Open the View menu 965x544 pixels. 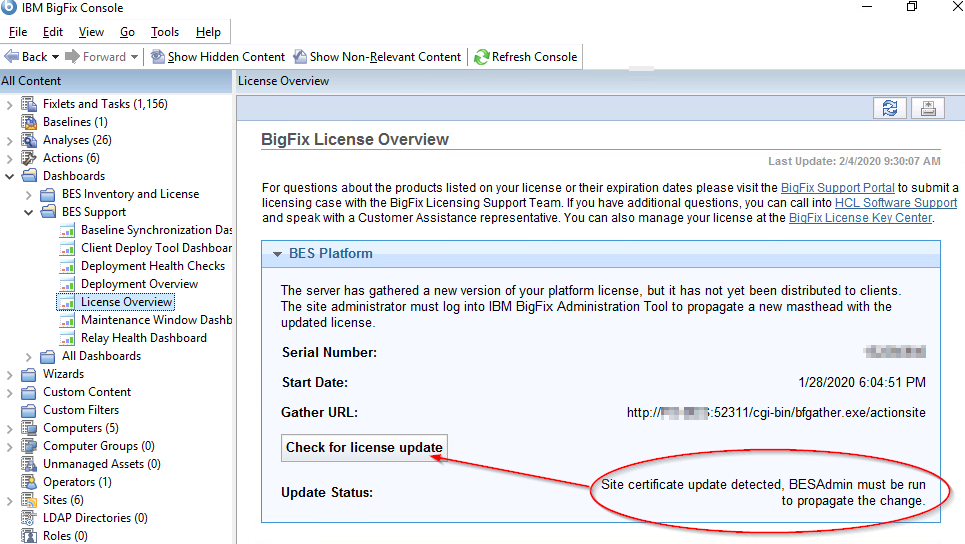[91, 32]
